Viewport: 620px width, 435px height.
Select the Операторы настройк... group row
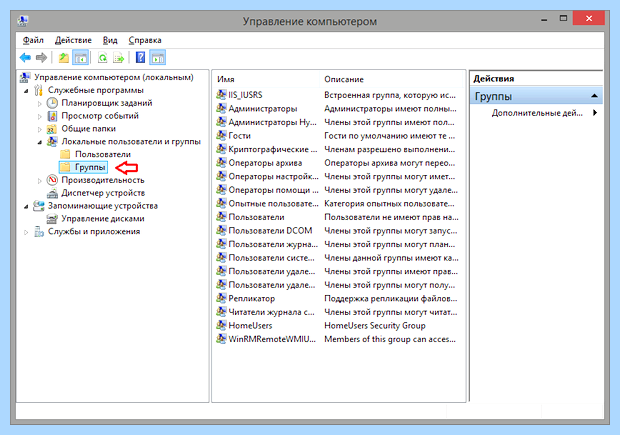(x=338, y=176)
